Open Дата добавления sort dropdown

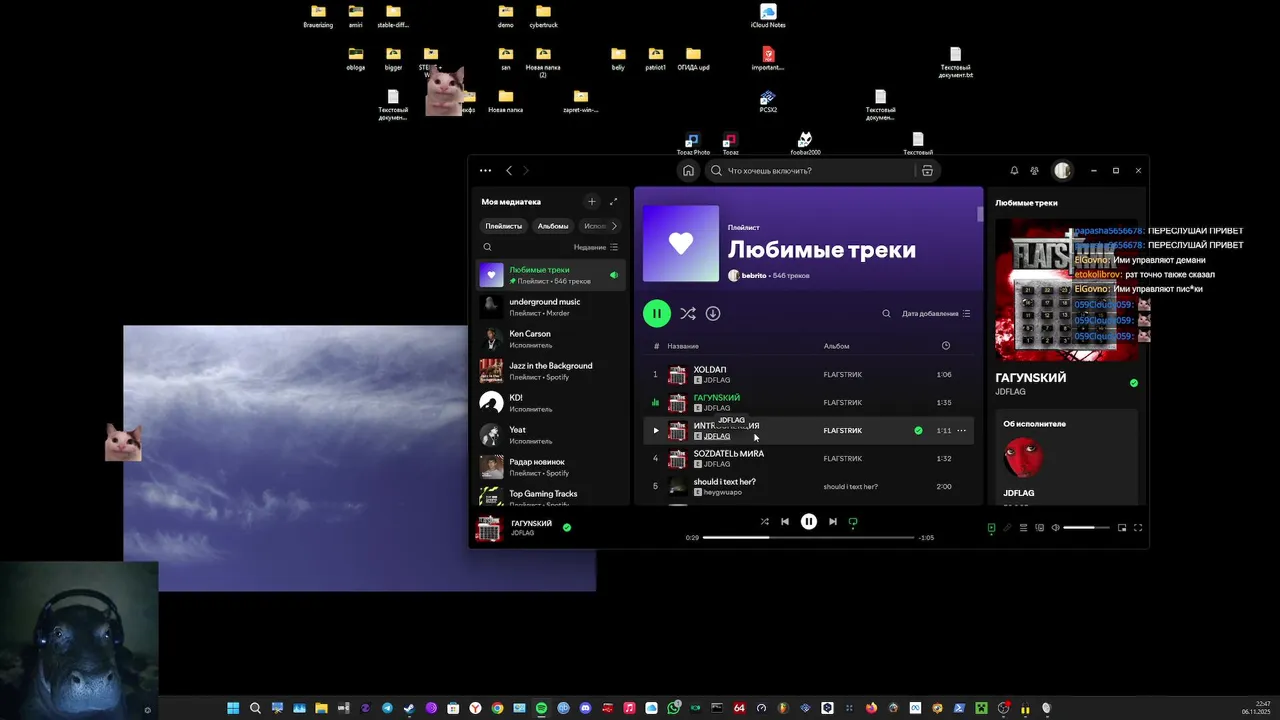[936, 314]
